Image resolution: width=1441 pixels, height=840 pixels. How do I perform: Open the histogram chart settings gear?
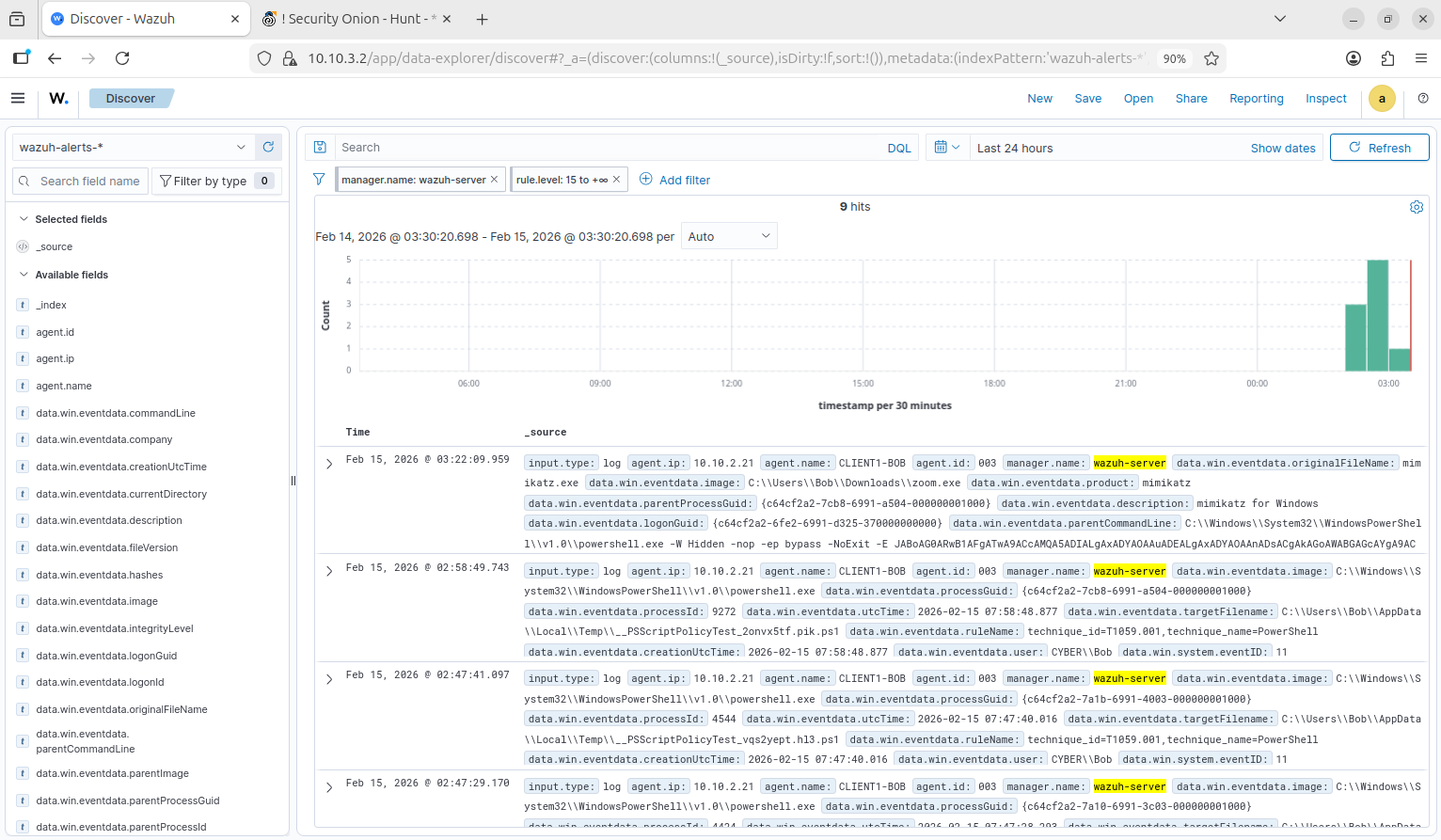click(1416, 207)
